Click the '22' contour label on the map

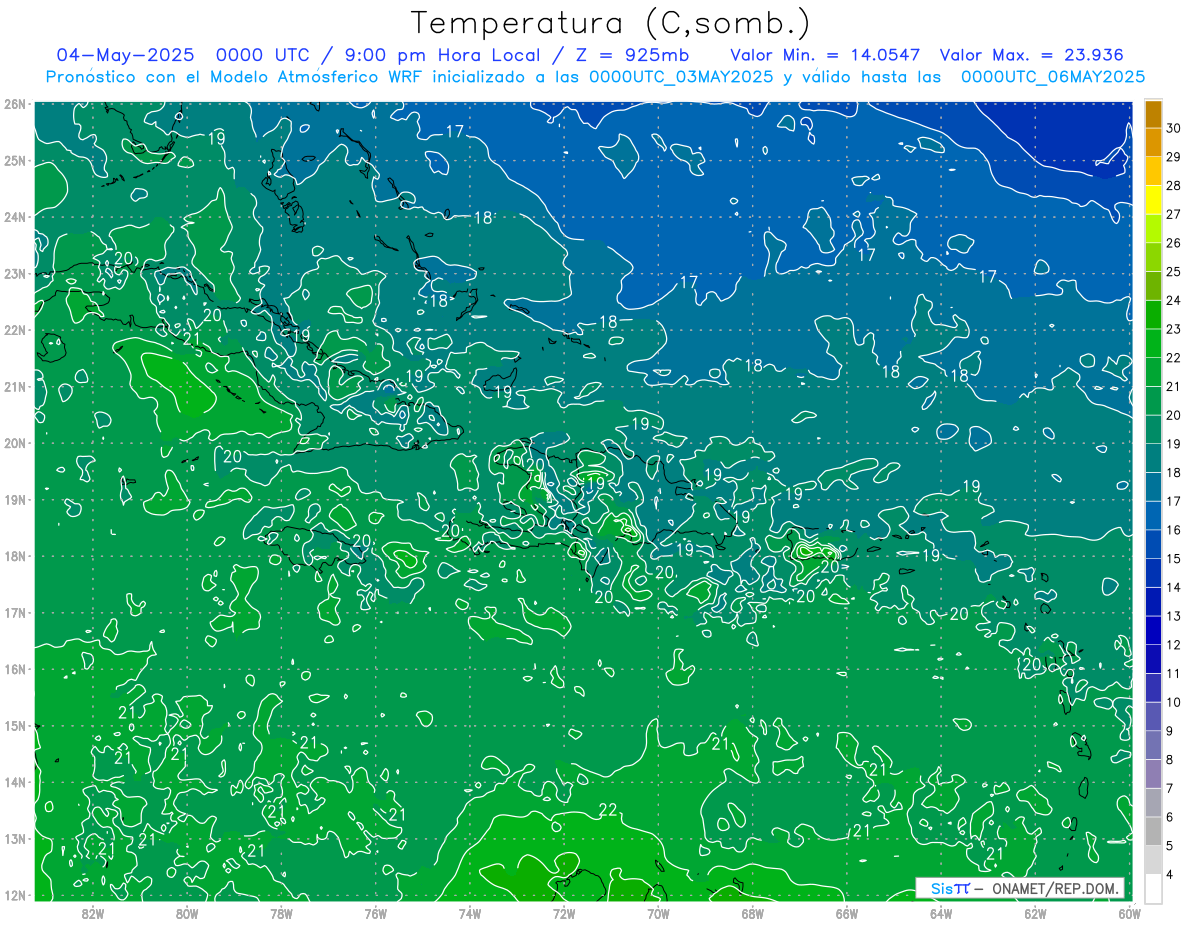(607, 809)
